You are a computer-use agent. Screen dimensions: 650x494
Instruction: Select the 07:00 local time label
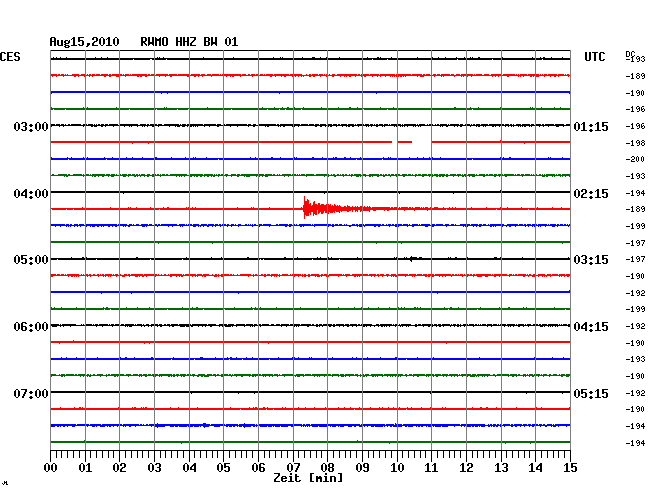tap(31, 393)
